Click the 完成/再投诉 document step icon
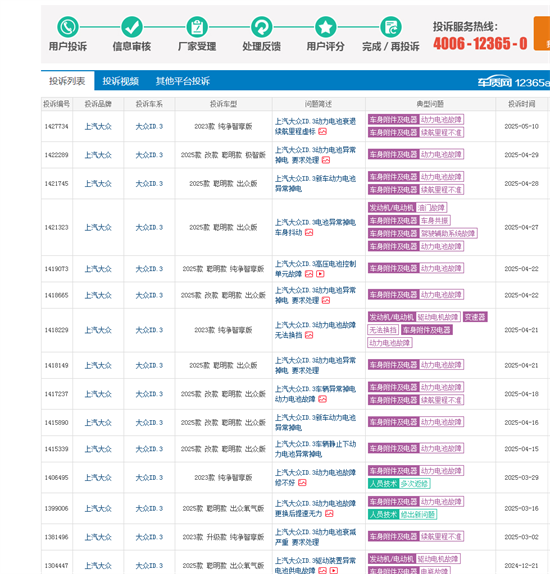This screenshot has width=550, height=574. tap(391, 27)
